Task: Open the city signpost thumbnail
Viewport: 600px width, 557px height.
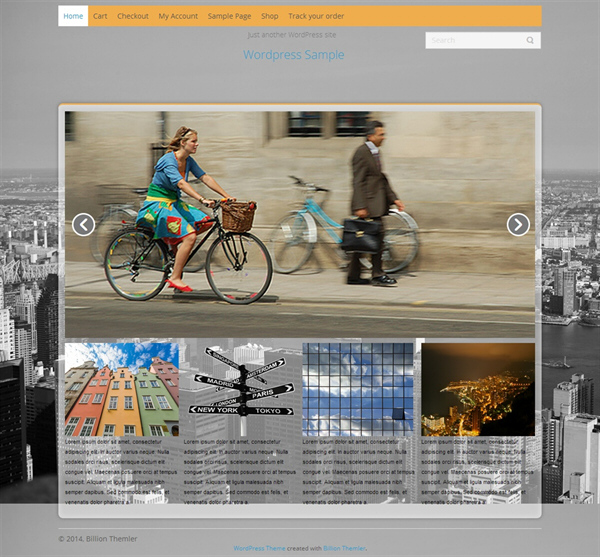Action: coord(240,389)
